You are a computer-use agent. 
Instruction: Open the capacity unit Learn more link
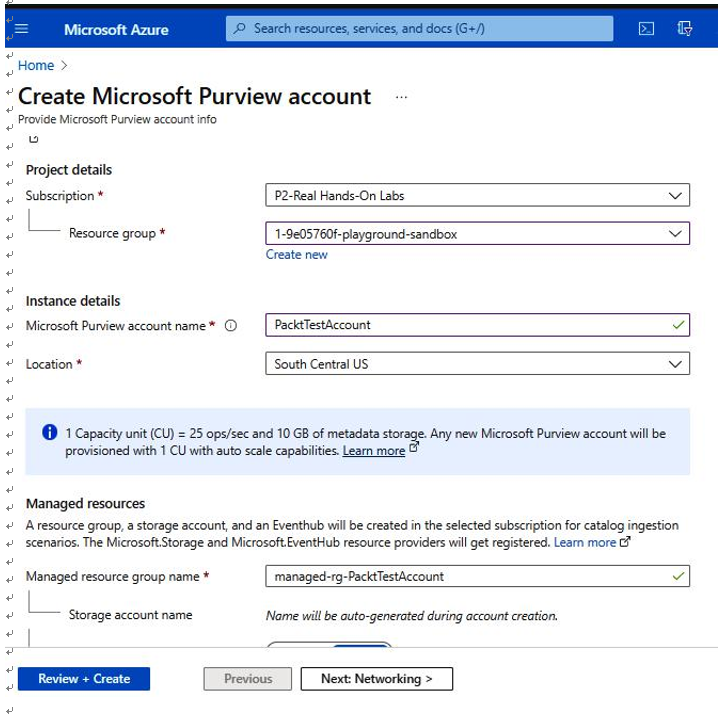pyautogui.click(x=373, y=451)
